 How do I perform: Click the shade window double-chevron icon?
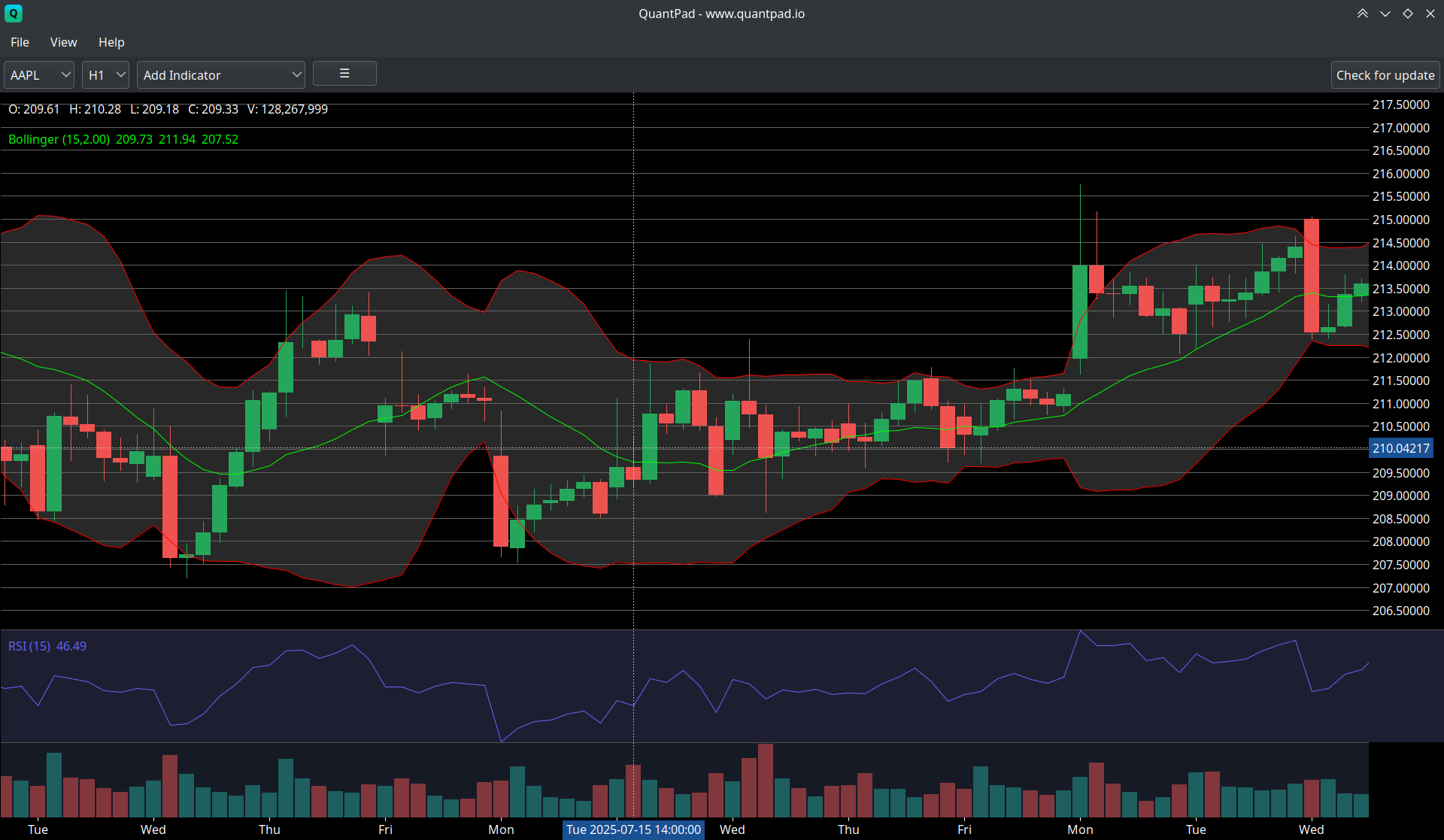point(1363,14)
